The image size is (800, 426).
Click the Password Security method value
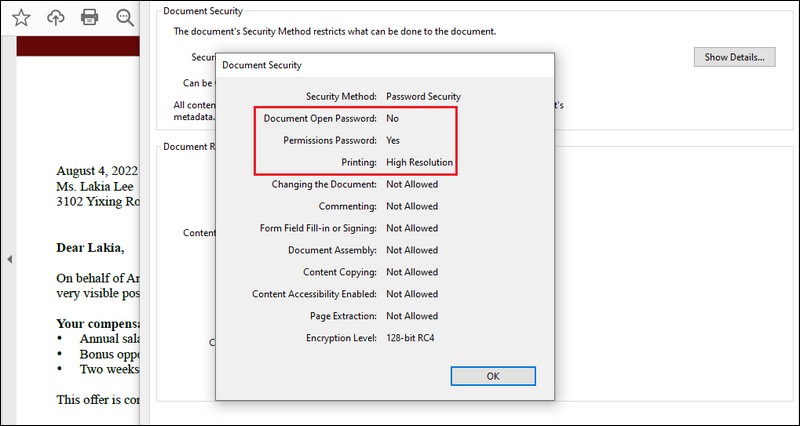pos(423,96)
